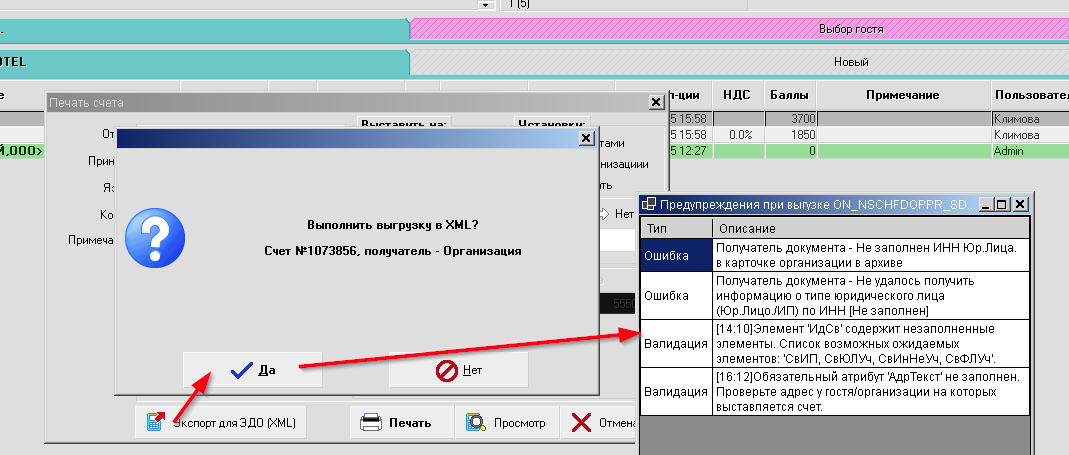Maximize the Предупреждения warnings window

tap(1003, 204)
